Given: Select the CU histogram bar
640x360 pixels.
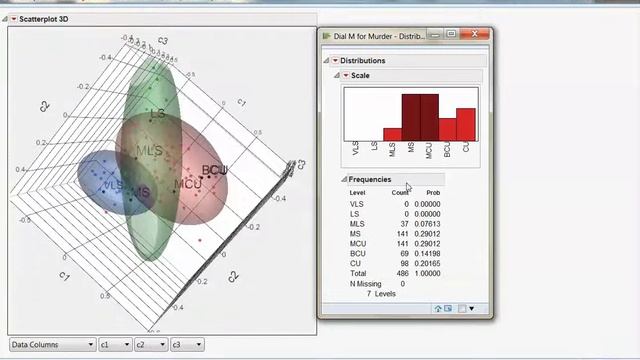Looking at the screenshot, I should click(x=466, y=124).
